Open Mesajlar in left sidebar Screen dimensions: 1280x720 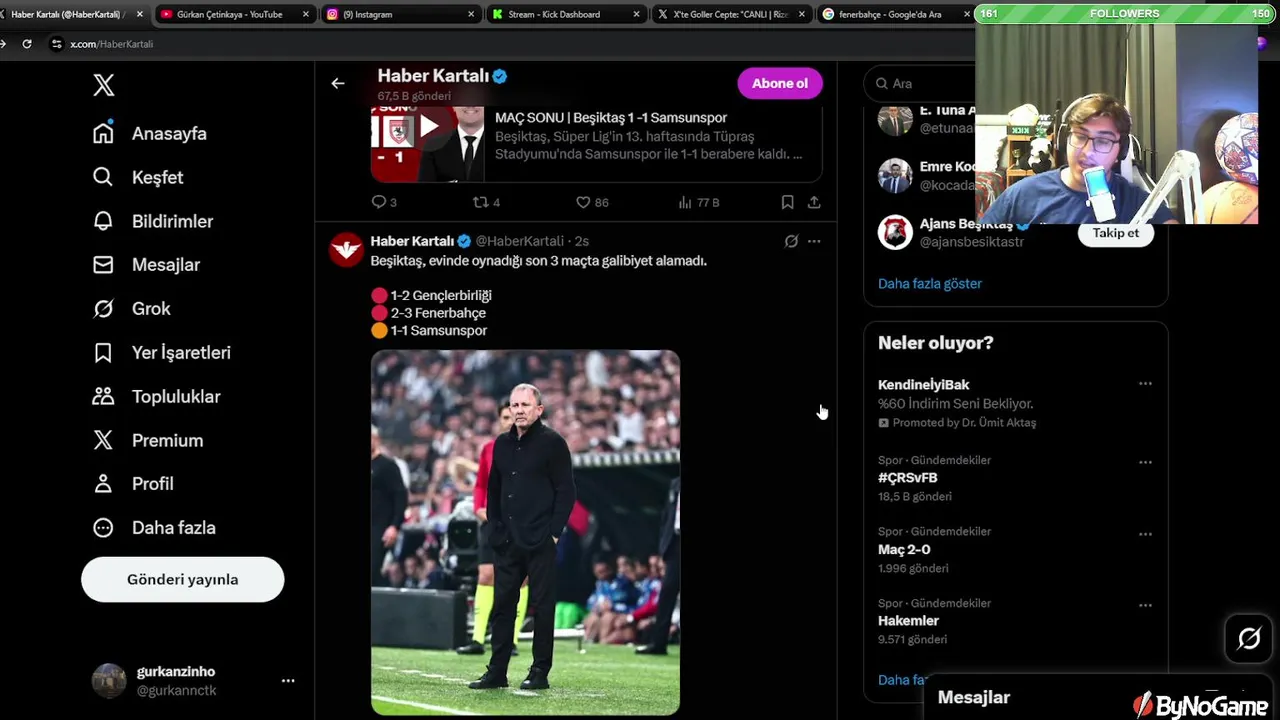click(x=146, y=265)
